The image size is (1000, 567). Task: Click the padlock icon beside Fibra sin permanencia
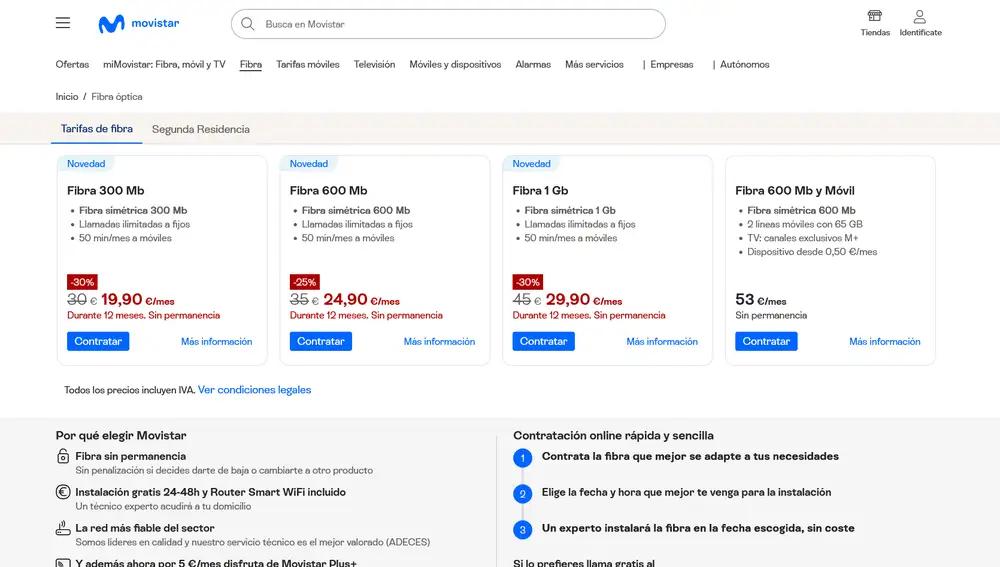62,456
